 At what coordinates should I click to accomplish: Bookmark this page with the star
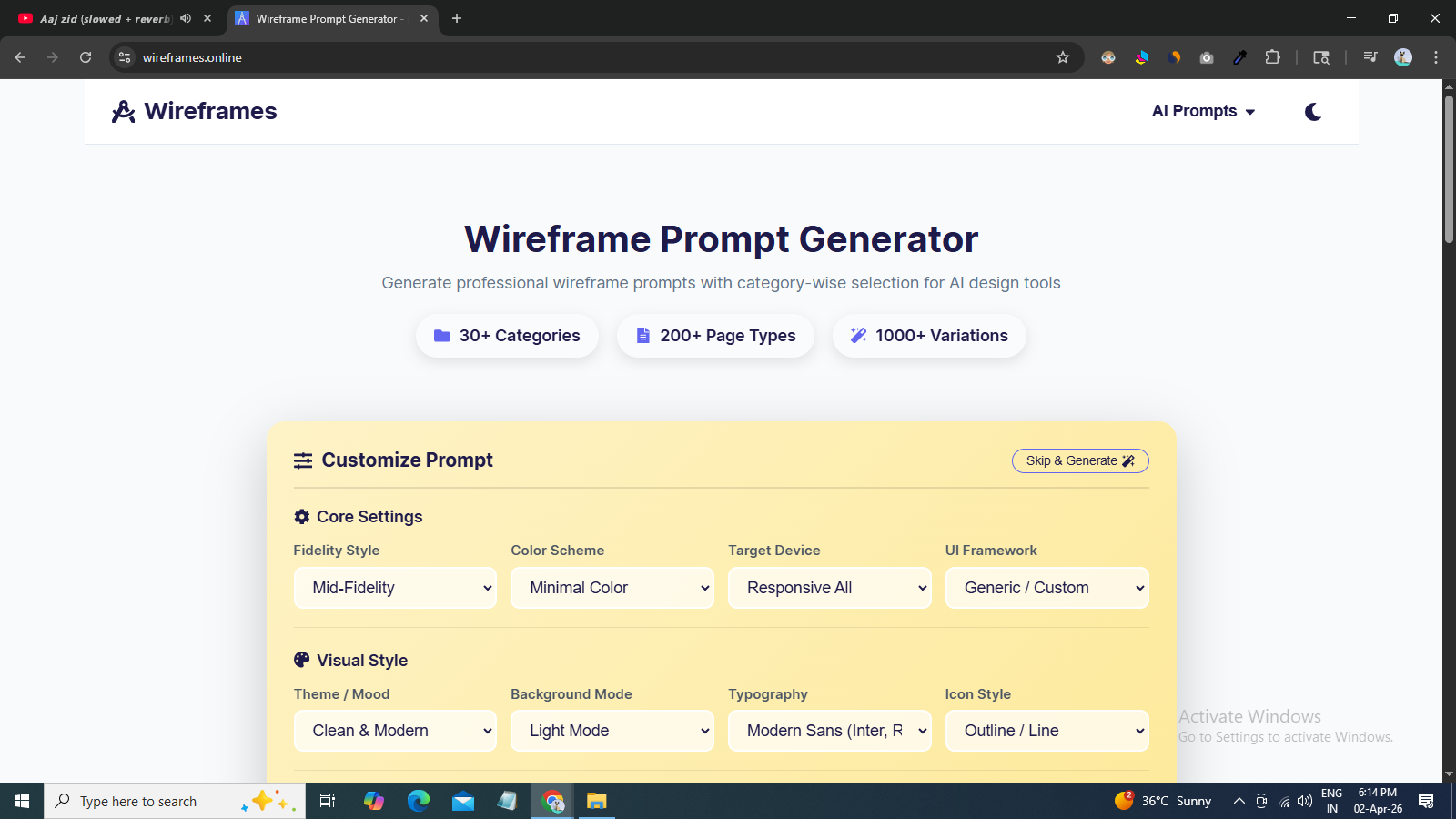point(1062,56)
